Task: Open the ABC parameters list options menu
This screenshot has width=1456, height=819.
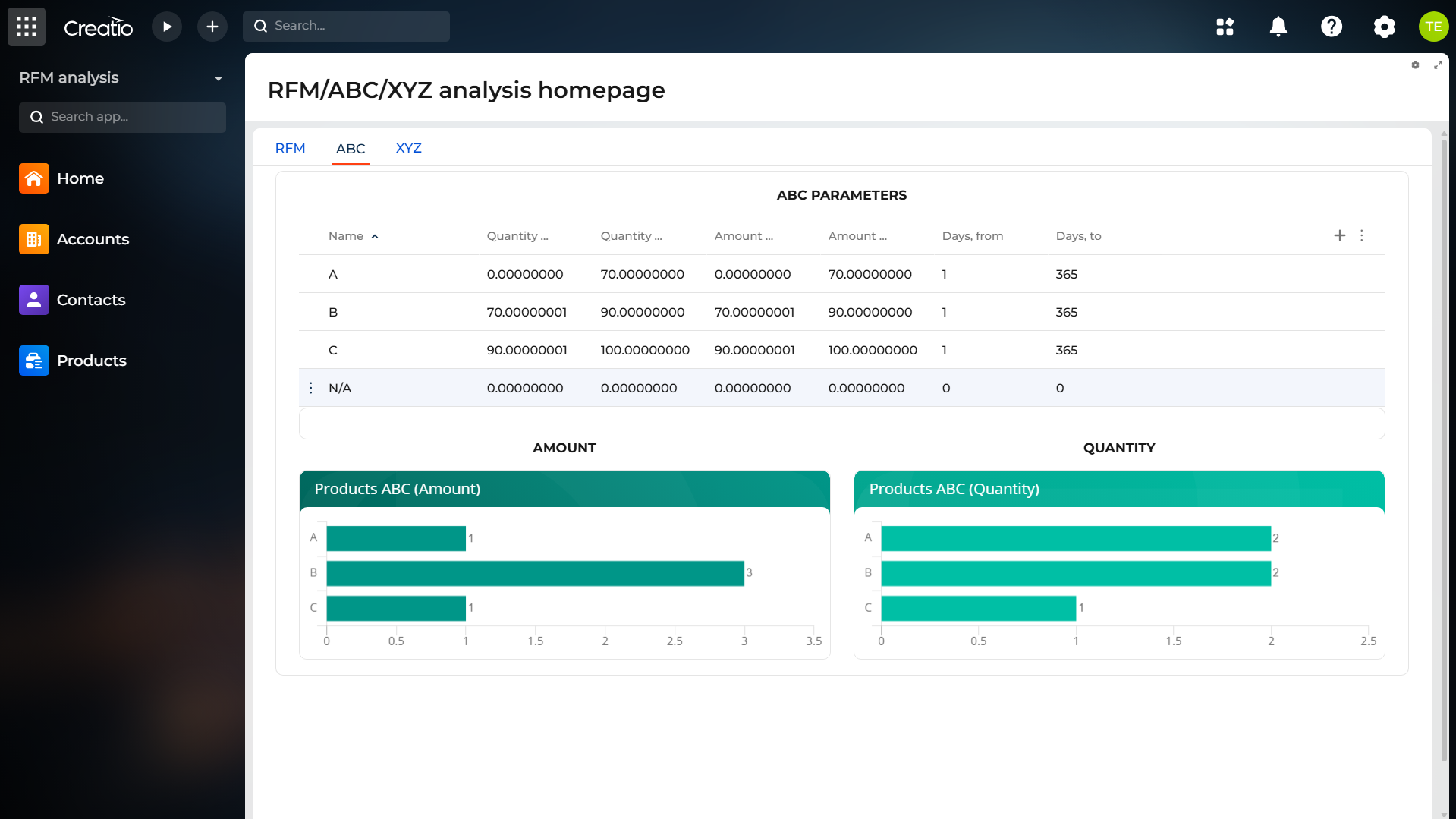Action: pos(1362,235)
